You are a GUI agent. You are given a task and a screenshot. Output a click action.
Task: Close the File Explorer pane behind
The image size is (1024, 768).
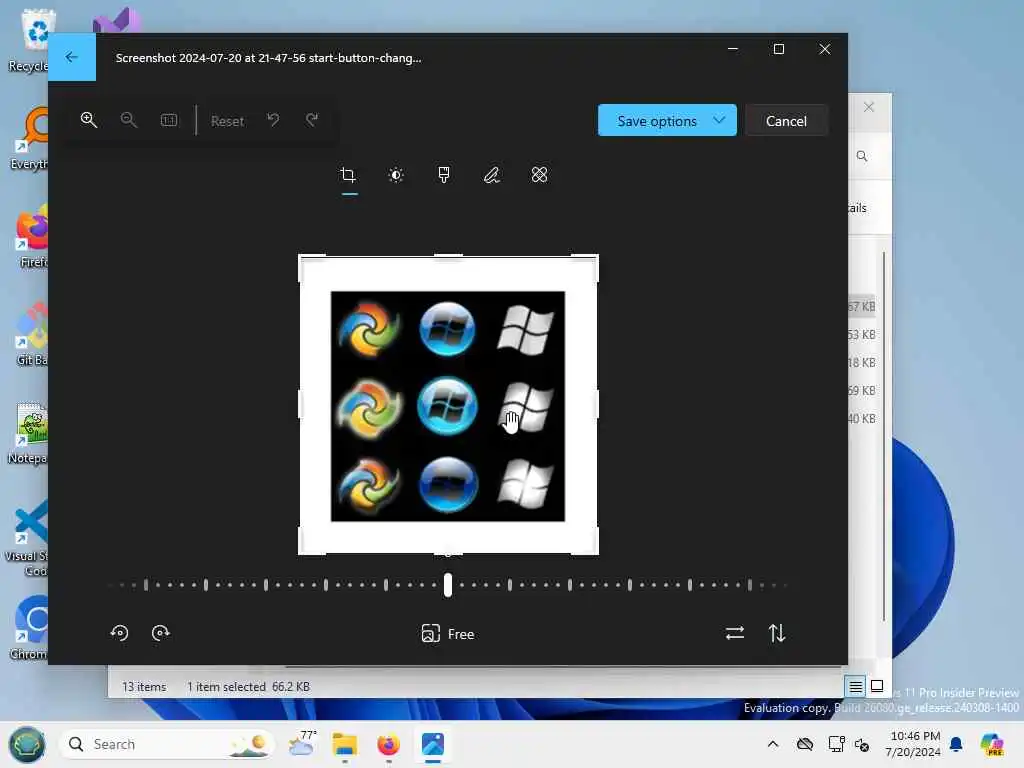click(x=869, y=107)
